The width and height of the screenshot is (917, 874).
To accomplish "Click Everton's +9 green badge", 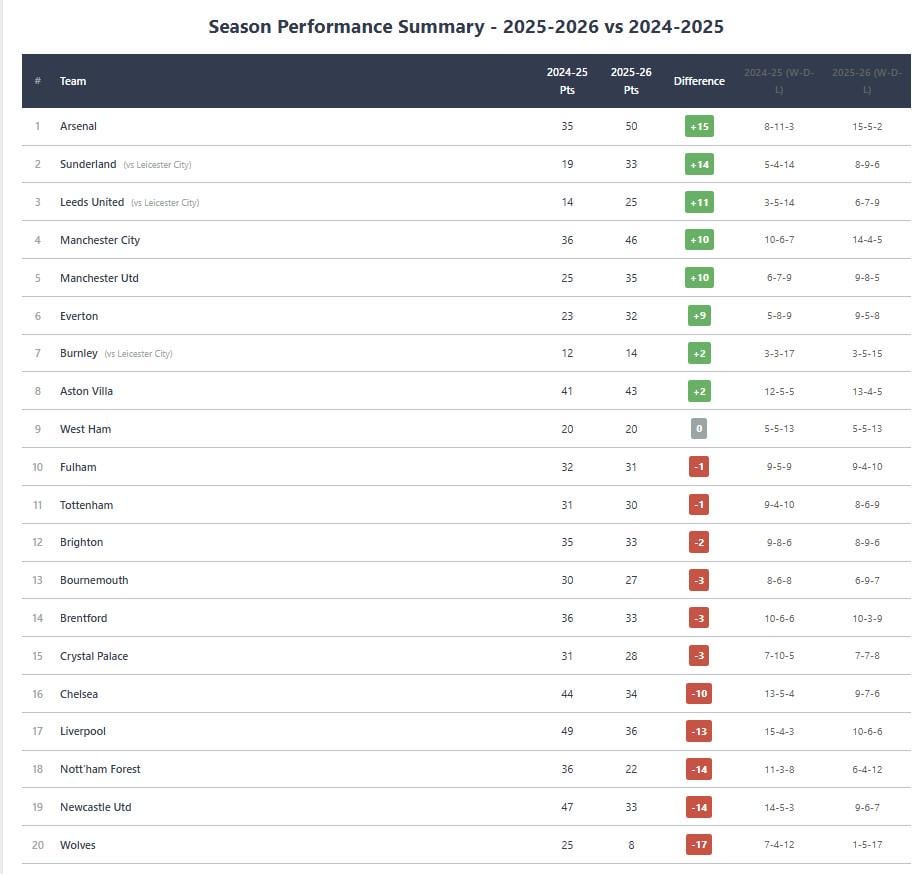I will click(699, 316).
